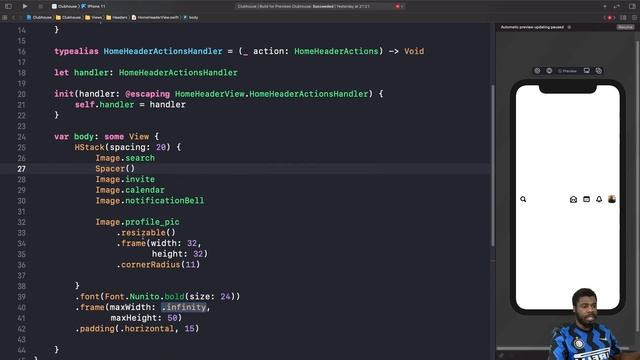Click highlighted '.infinity' on line 40

pos(184,307)
